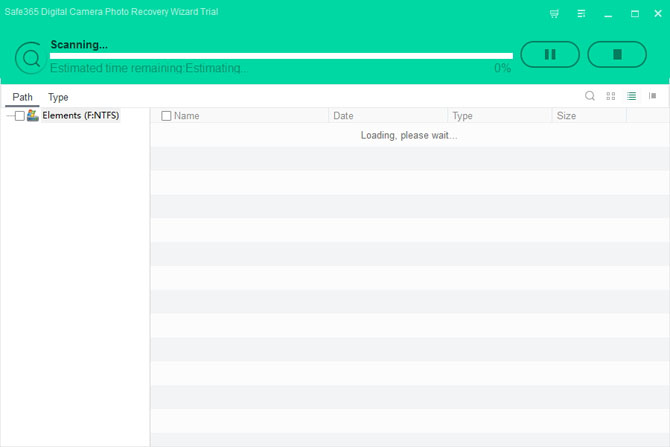Click the scanning magnifier circle icon

[x=30, y=58]
